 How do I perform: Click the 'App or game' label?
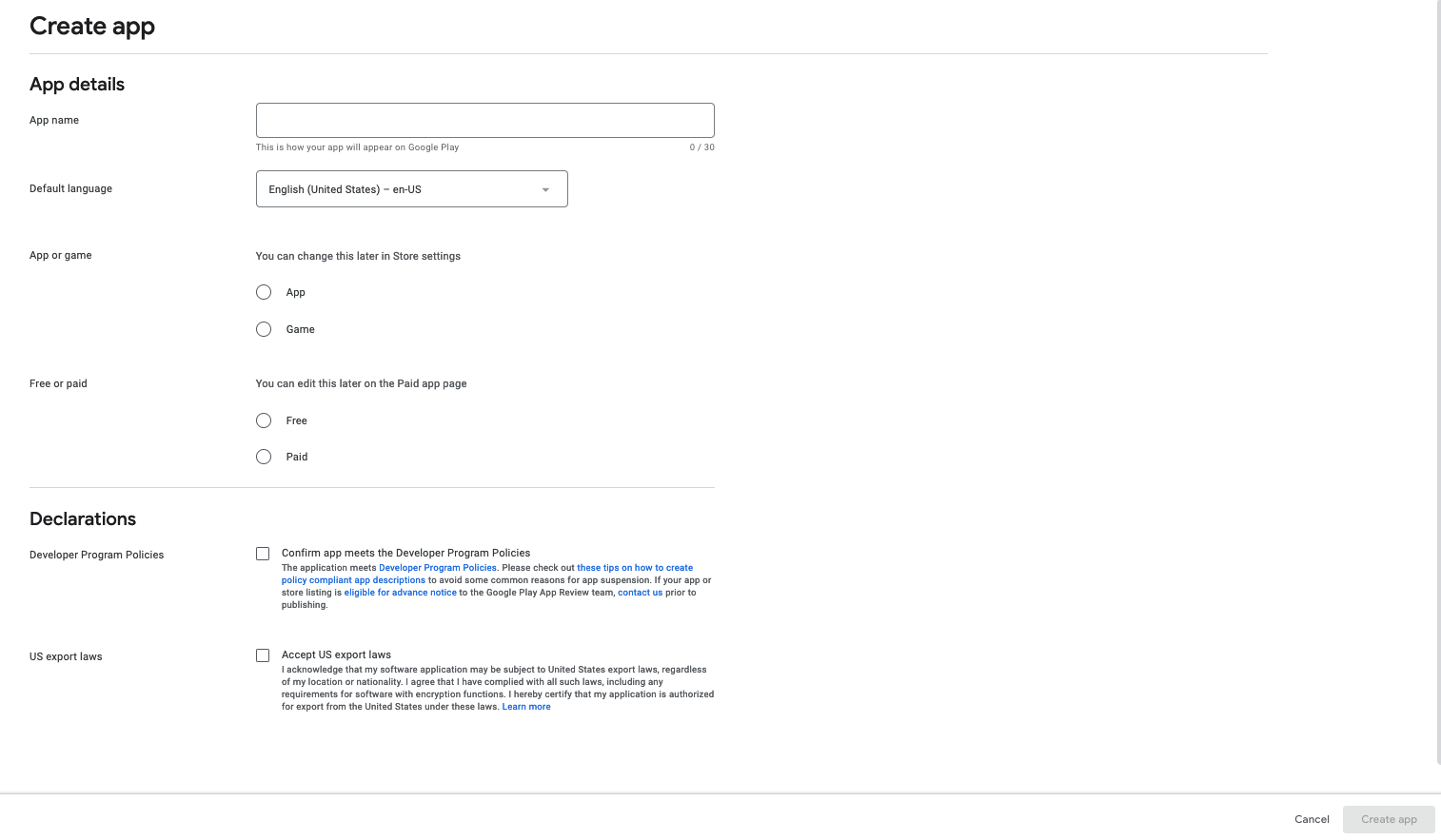tap(61, 255)
